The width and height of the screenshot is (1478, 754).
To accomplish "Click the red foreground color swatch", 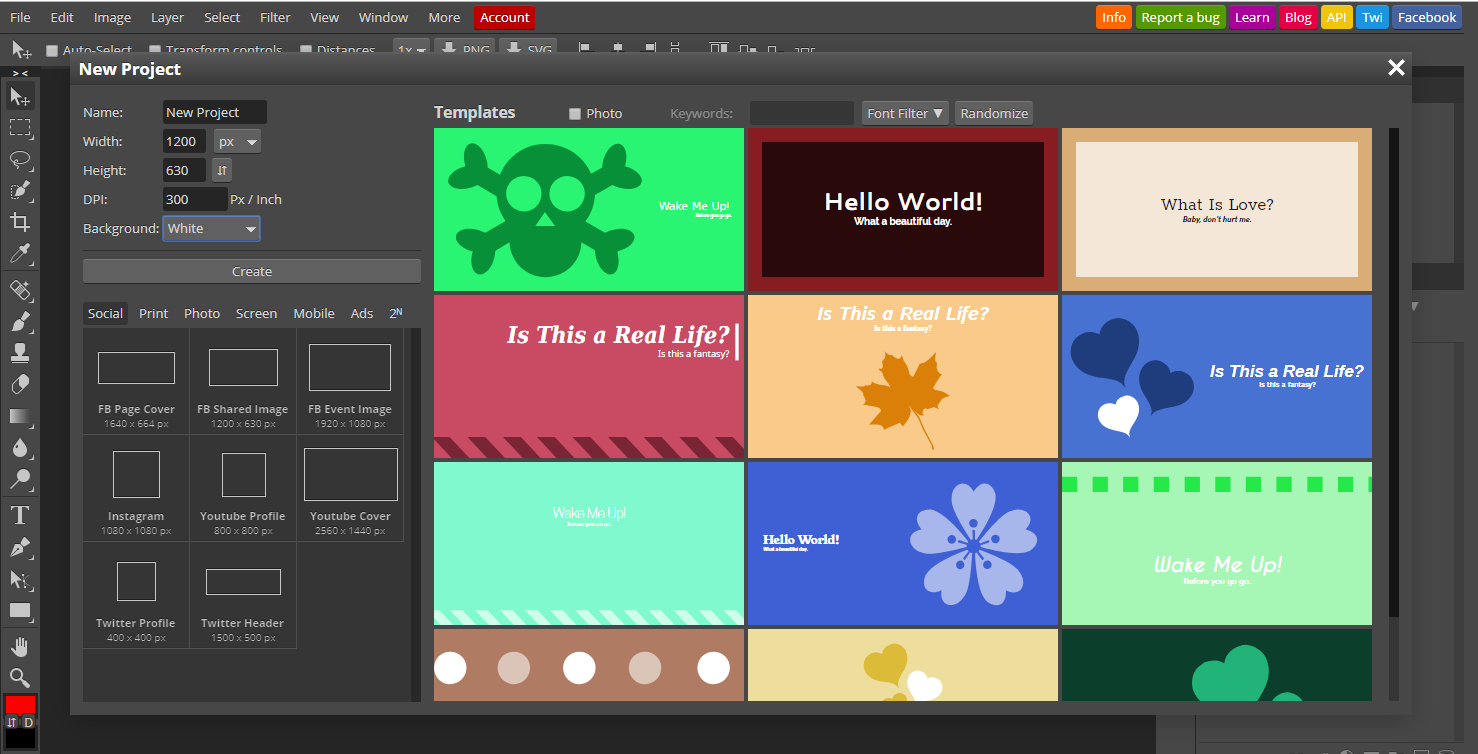I will [x=20, y=704].
